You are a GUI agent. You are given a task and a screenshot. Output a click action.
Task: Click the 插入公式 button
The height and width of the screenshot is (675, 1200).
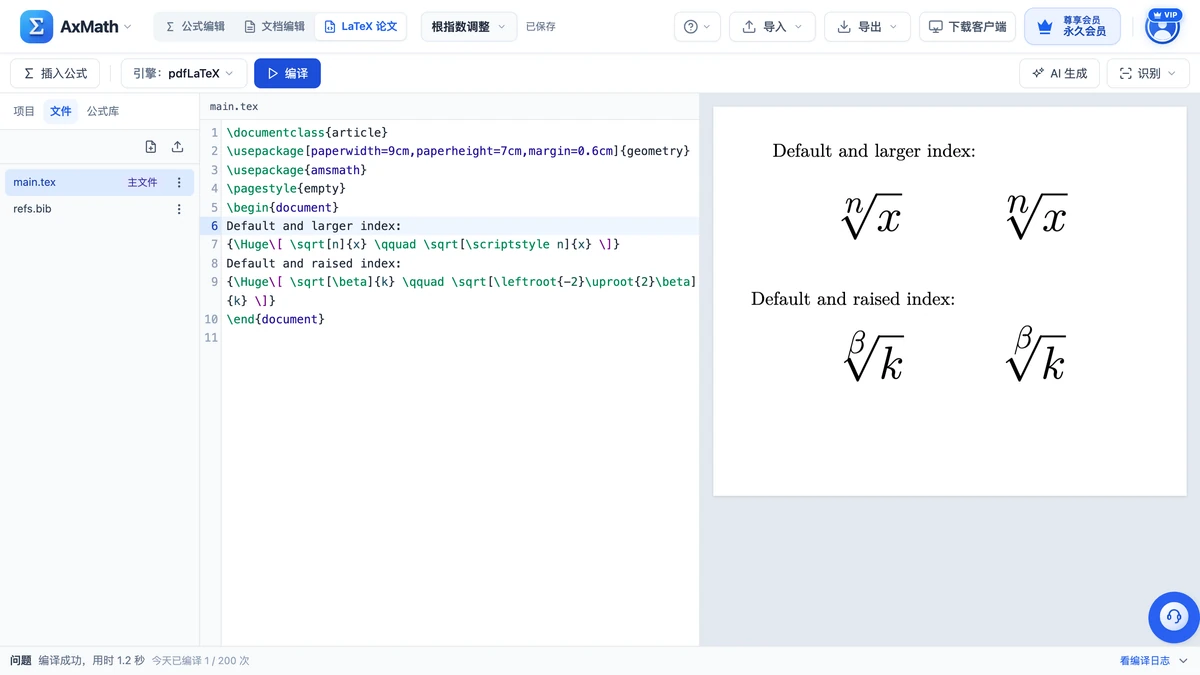55,73
